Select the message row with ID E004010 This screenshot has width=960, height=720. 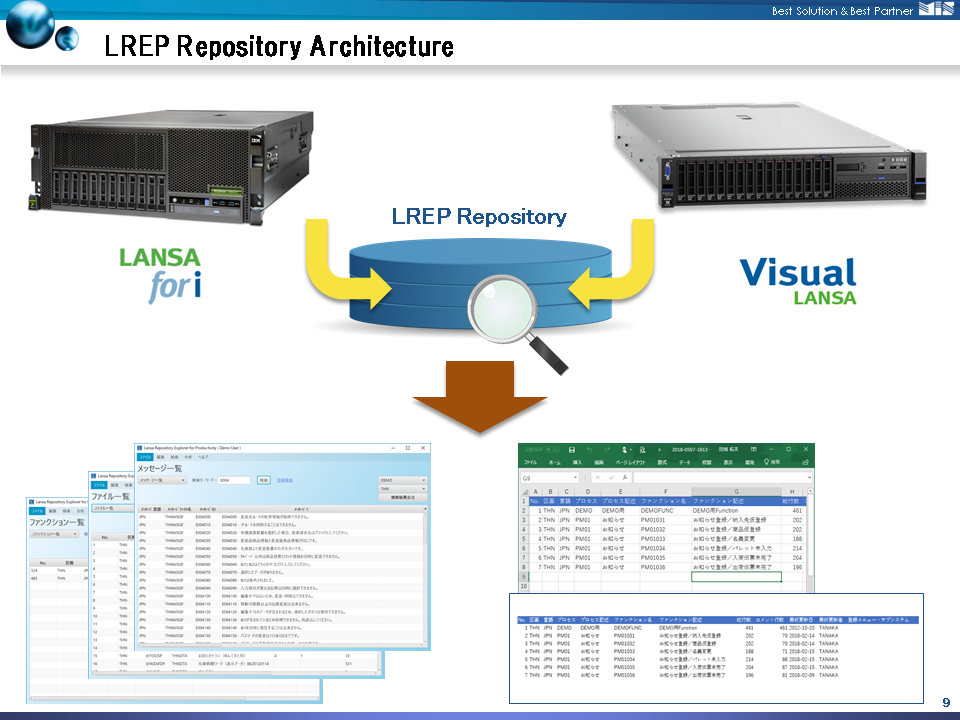coord(280,525)
